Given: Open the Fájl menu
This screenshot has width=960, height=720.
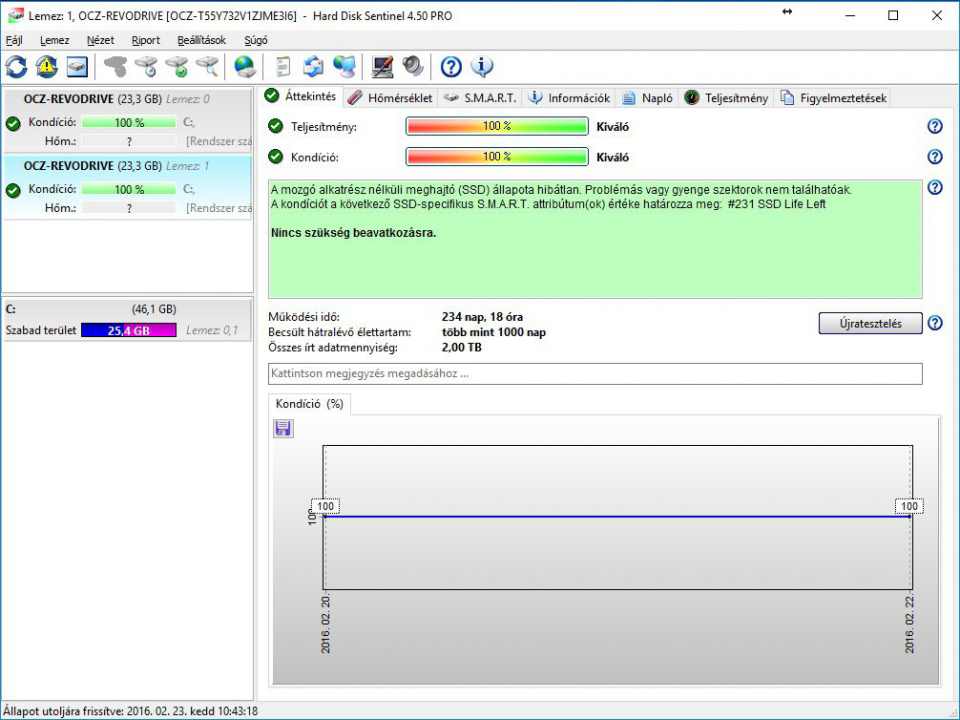Looking at the screenshot, I should [x=14, y=40].
